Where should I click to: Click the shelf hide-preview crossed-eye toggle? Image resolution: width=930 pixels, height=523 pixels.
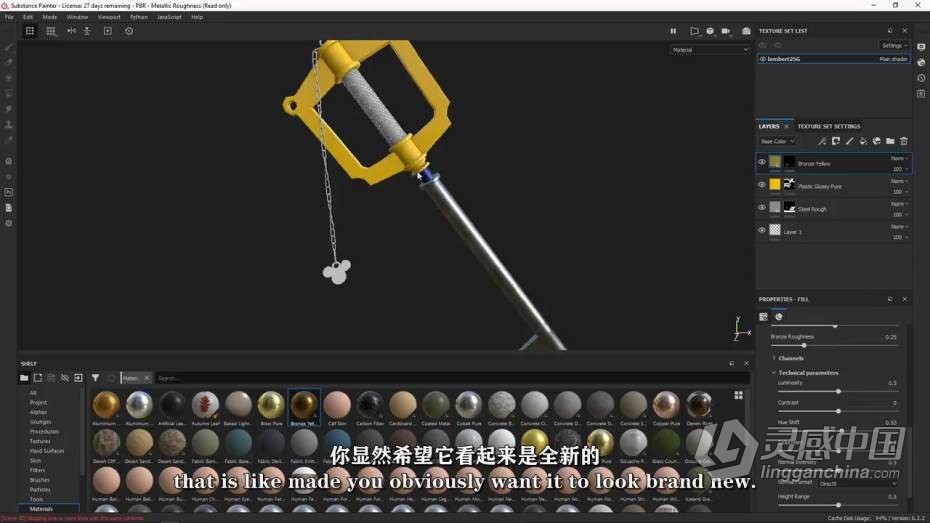[x=65, y=378]
